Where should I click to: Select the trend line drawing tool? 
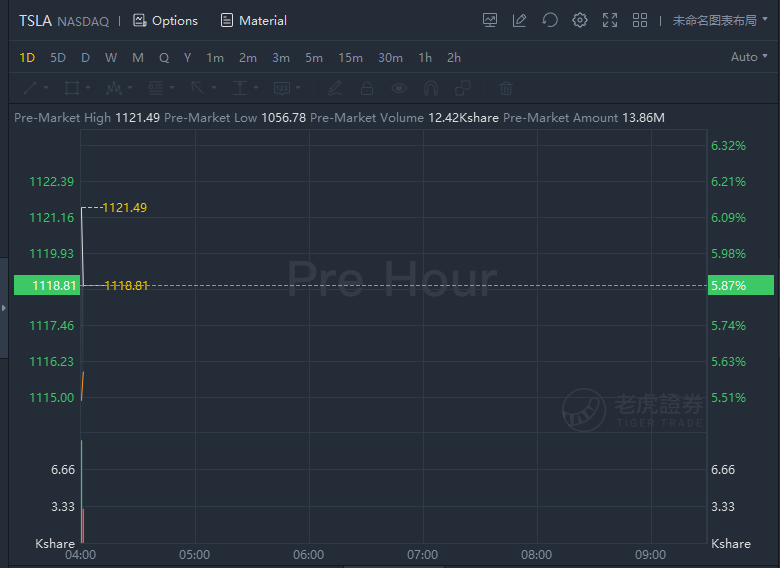tap(30, 88)
